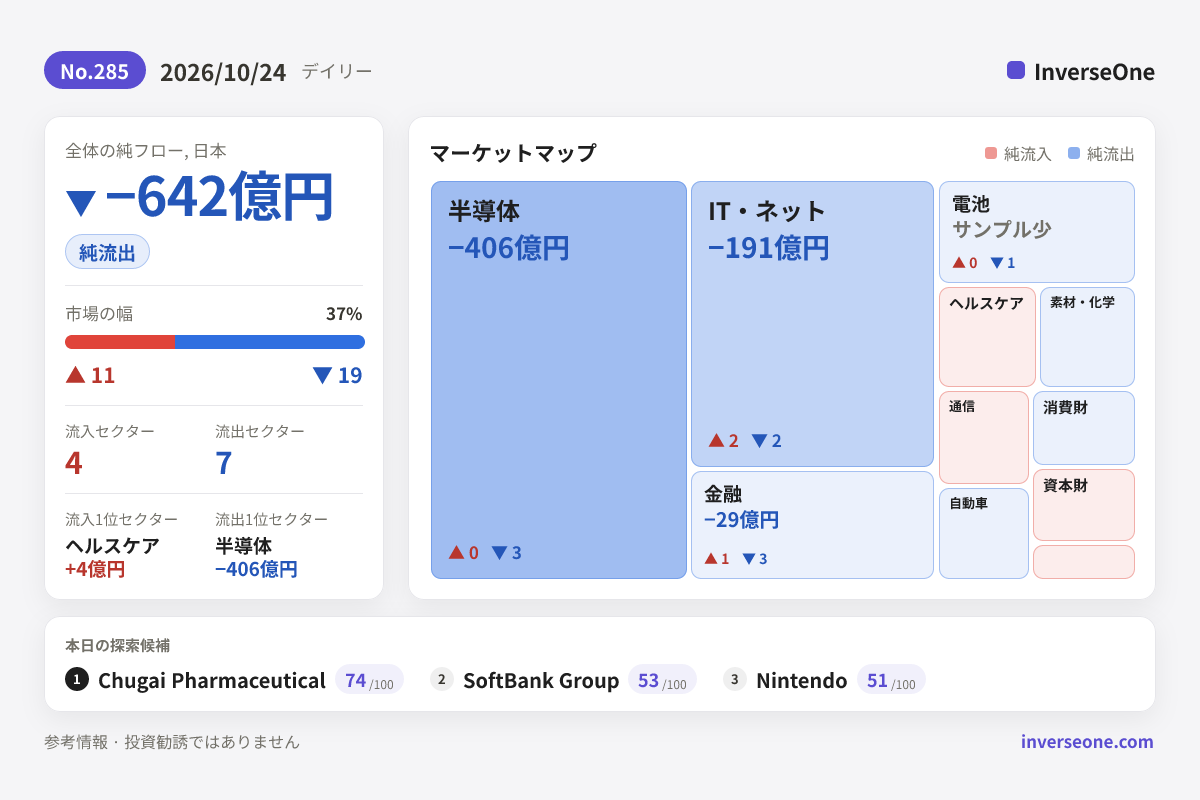
Task: Click the top outflow sector 半導体 value −406億円
Action: (x=256, y=569)
